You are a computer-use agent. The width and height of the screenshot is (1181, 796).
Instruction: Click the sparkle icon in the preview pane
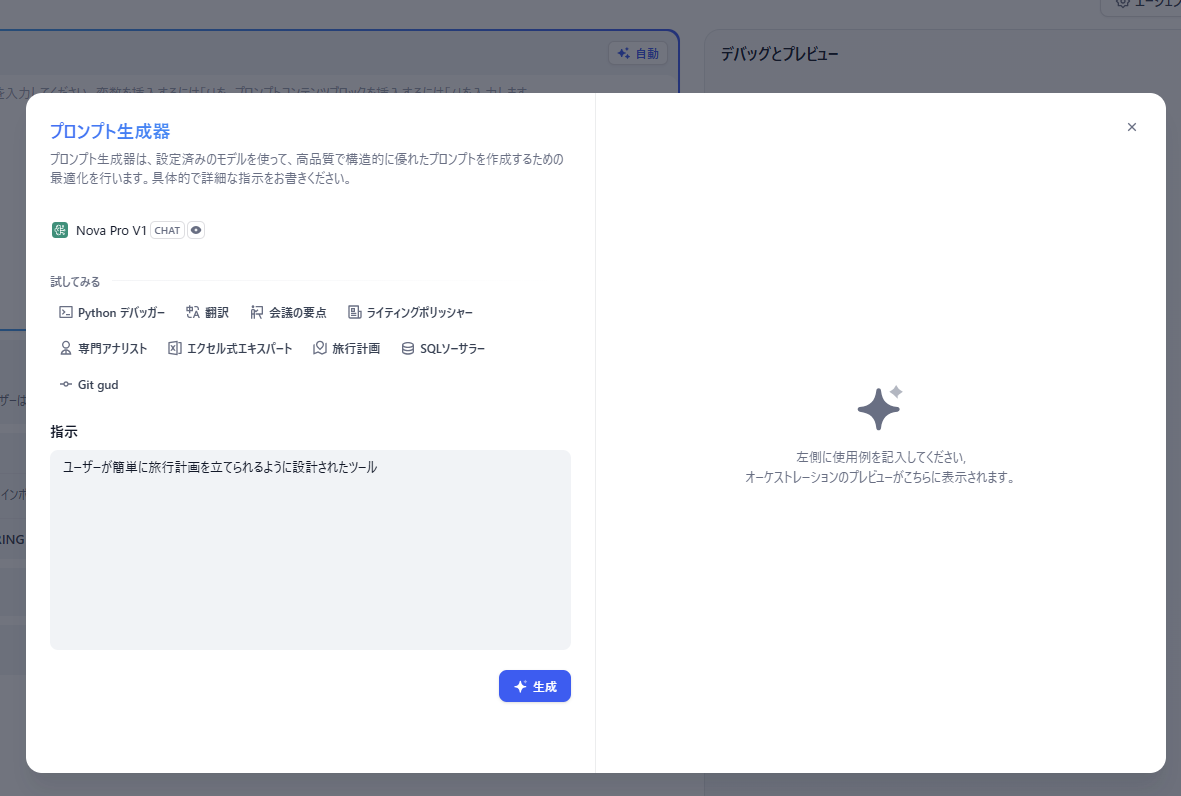[x=880, y=408]
